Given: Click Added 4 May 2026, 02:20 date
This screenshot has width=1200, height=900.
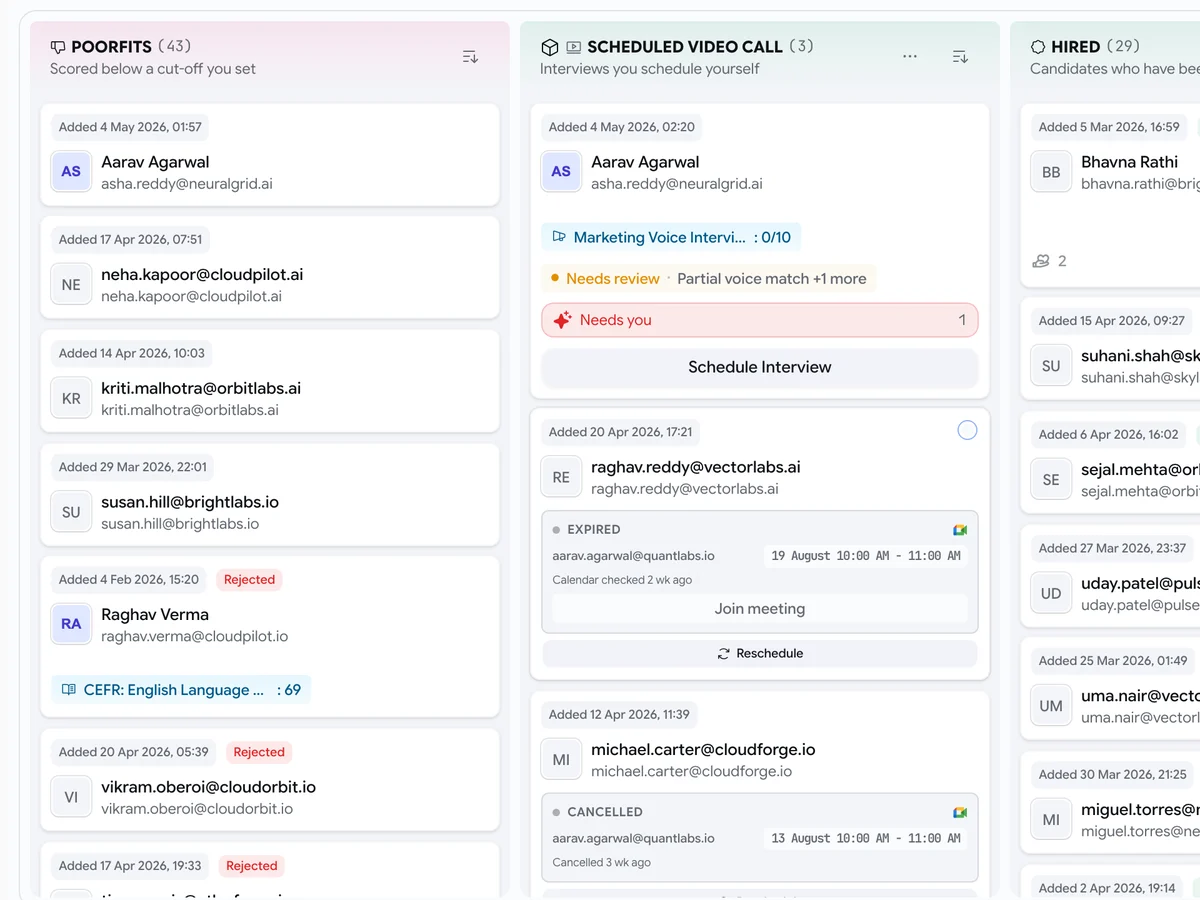Looking at the screenshot, I should pos(621,127).
